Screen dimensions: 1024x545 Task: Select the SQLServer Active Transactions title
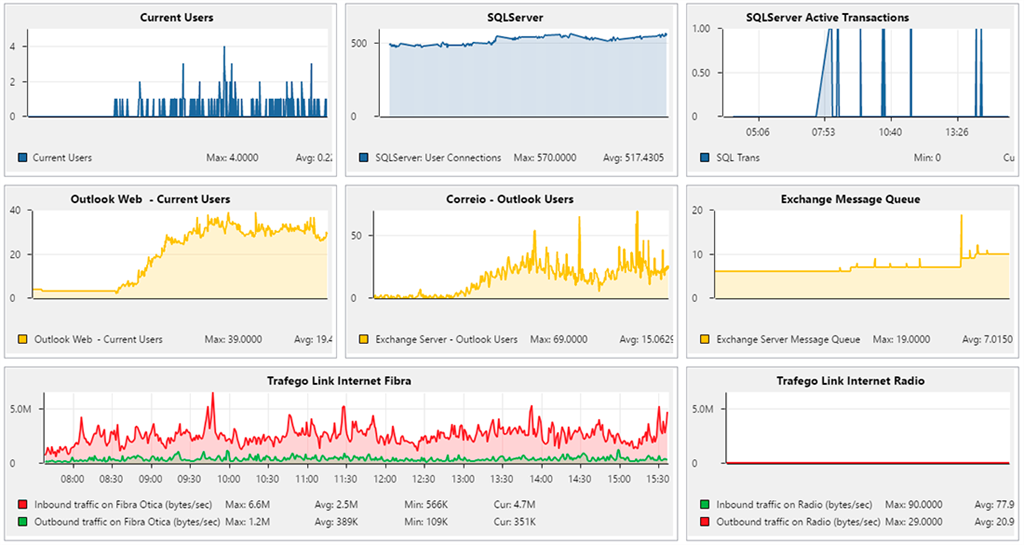pos(827,18)
